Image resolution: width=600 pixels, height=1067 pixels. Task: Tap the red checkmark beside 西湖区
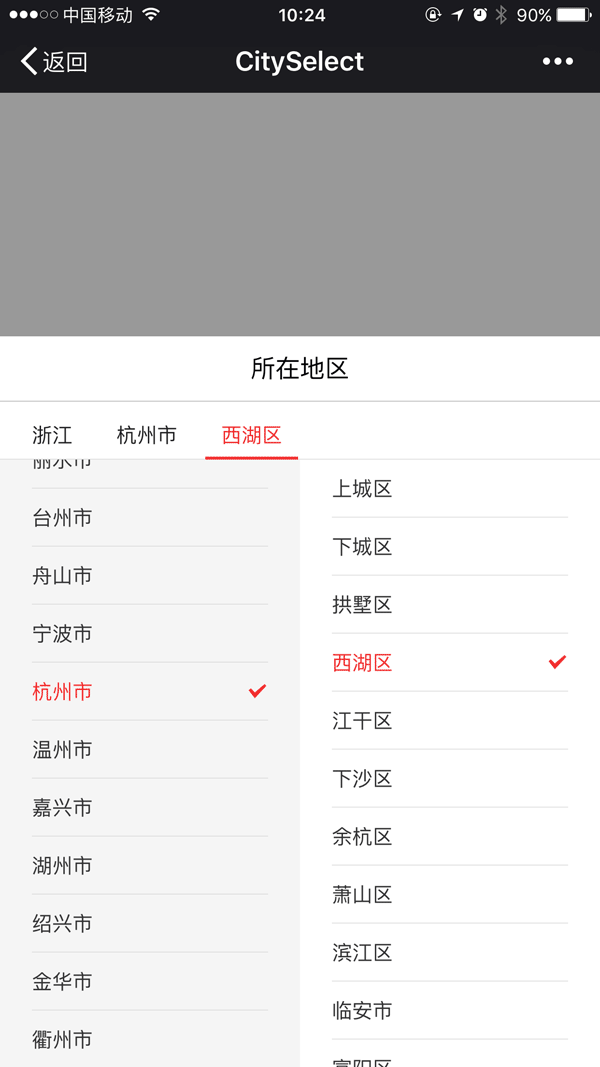click(557, 661)
